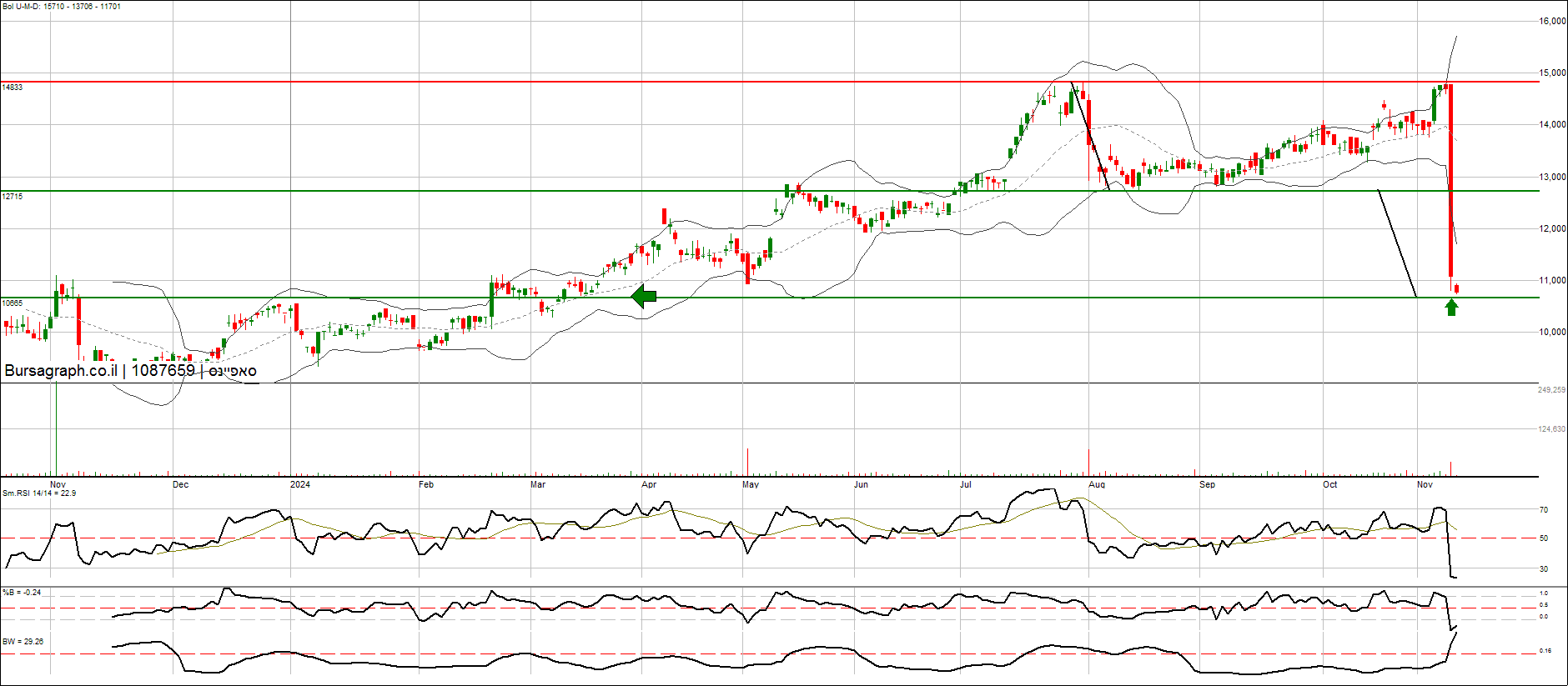Click the 10,000 price axis label

click(x=1552, y=332)
